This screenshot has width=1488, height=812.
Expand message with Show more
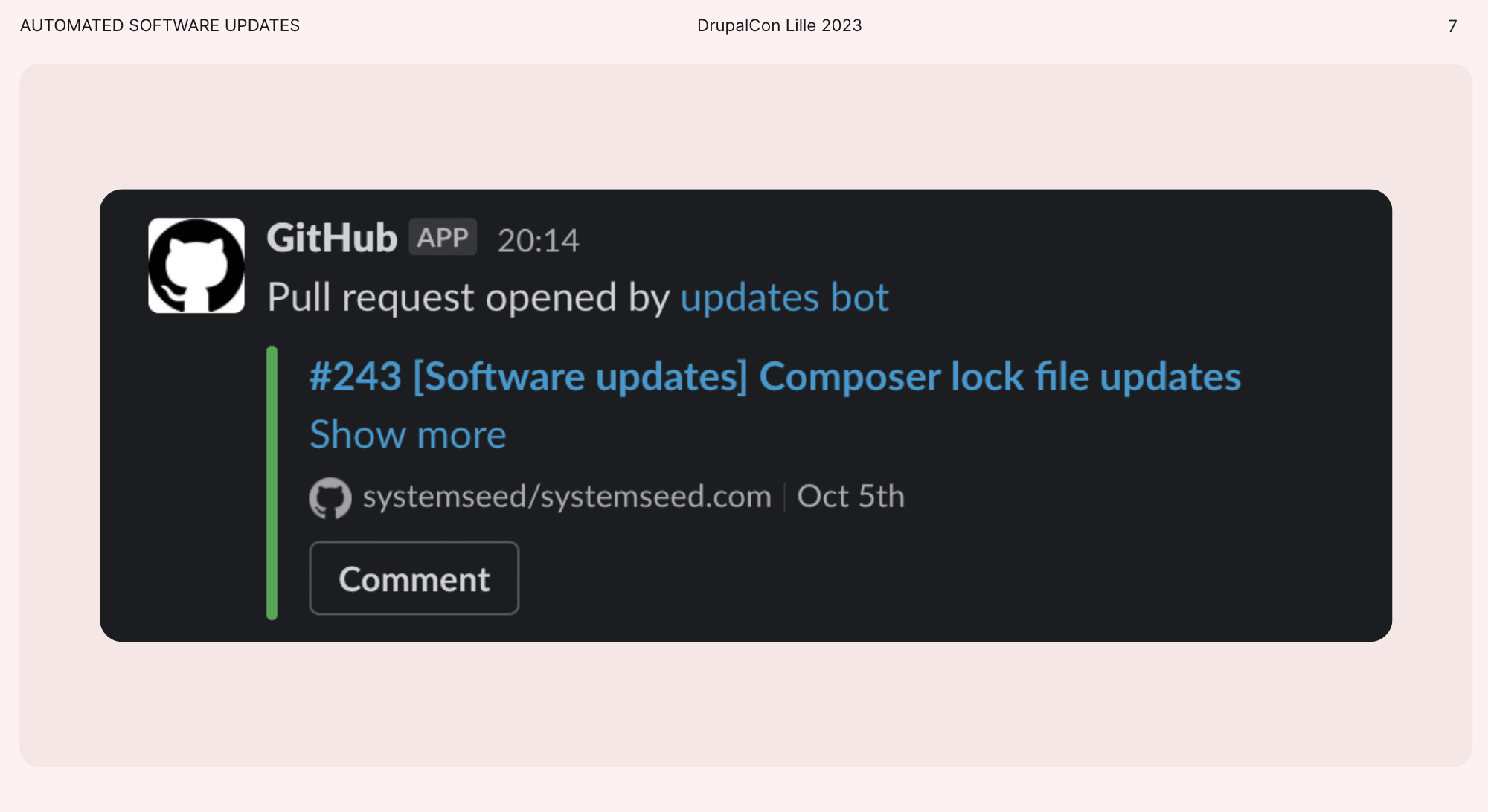408,435
